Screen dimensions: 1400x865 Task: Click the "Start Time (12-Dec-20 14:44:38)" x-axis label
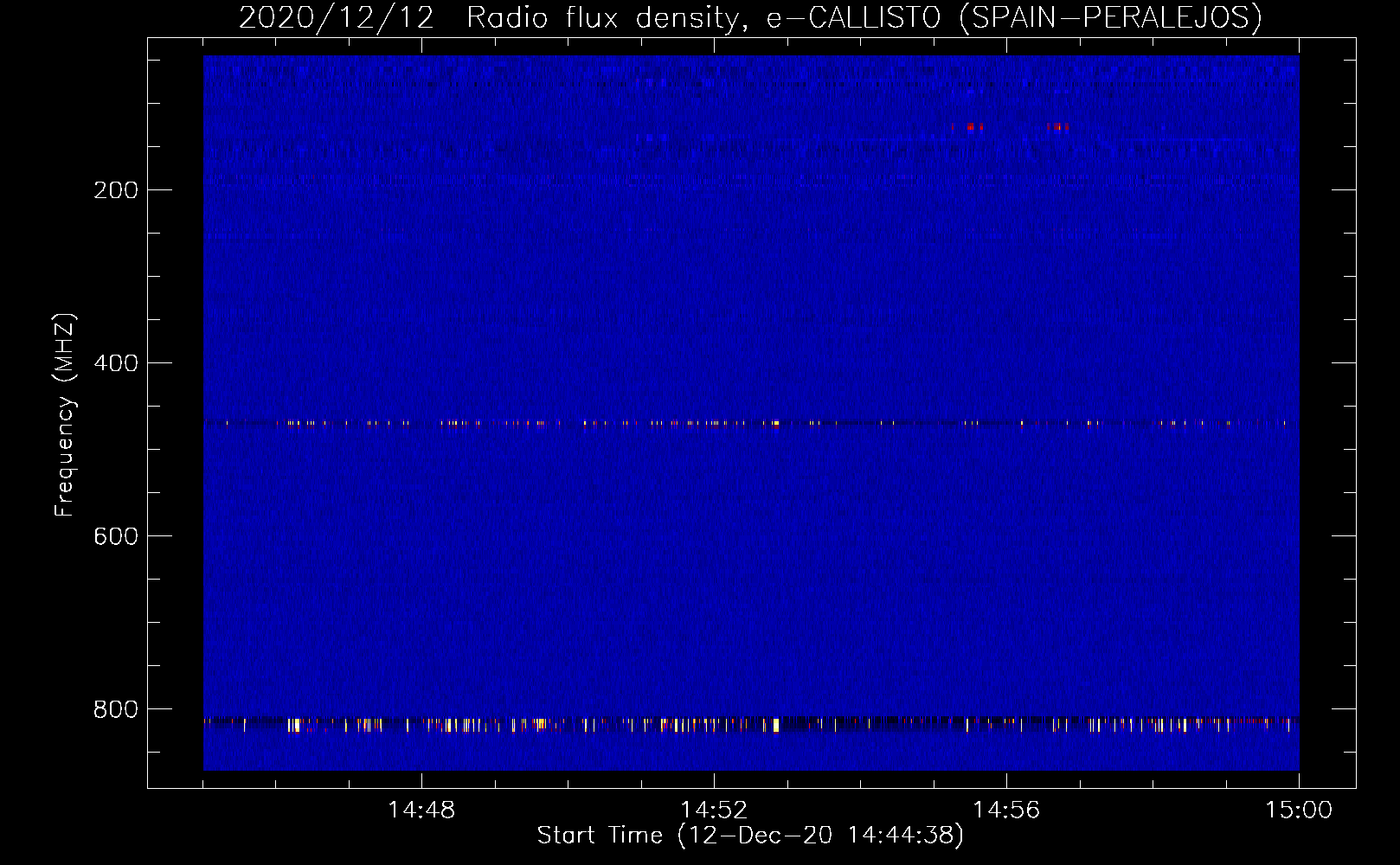[750, 836]
